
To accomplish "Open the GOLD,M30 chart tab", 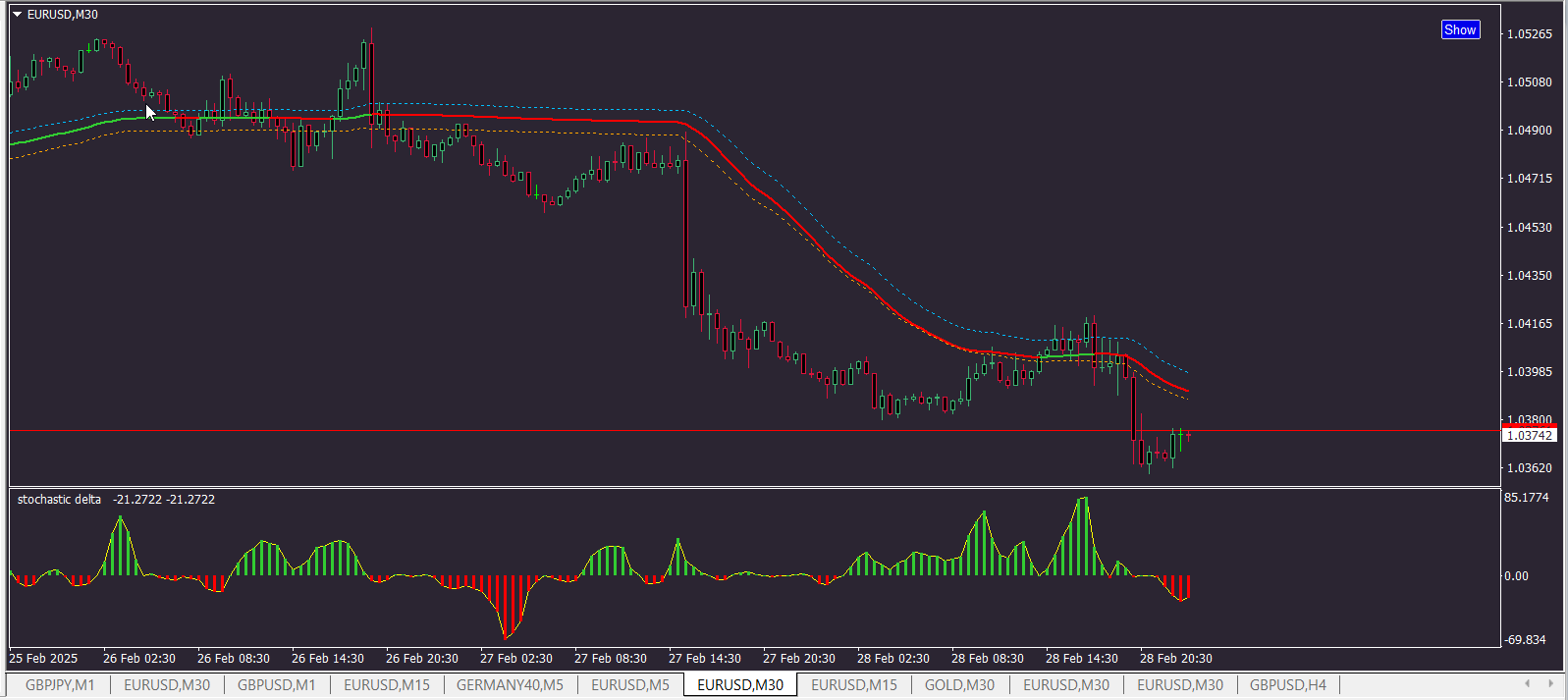I will [x=959, y=684].
